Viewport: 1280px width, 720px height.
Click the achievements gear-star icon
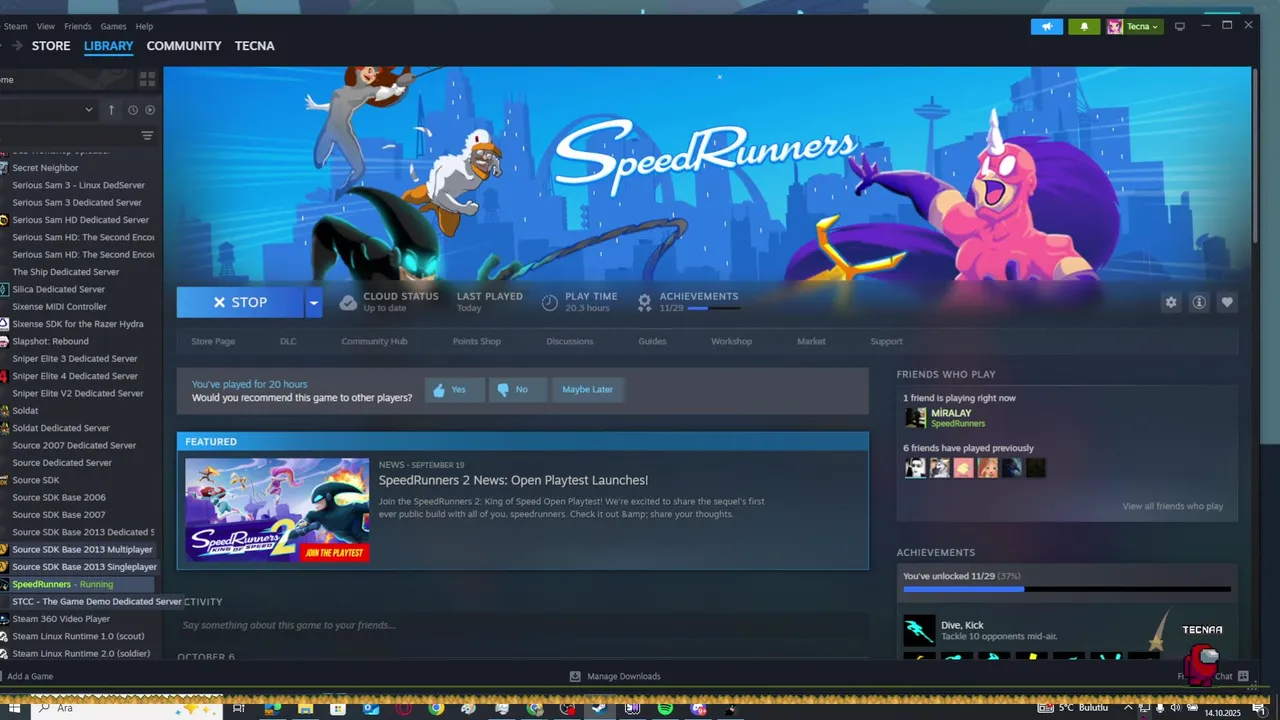pyautogui.click(x=644, y=302)
